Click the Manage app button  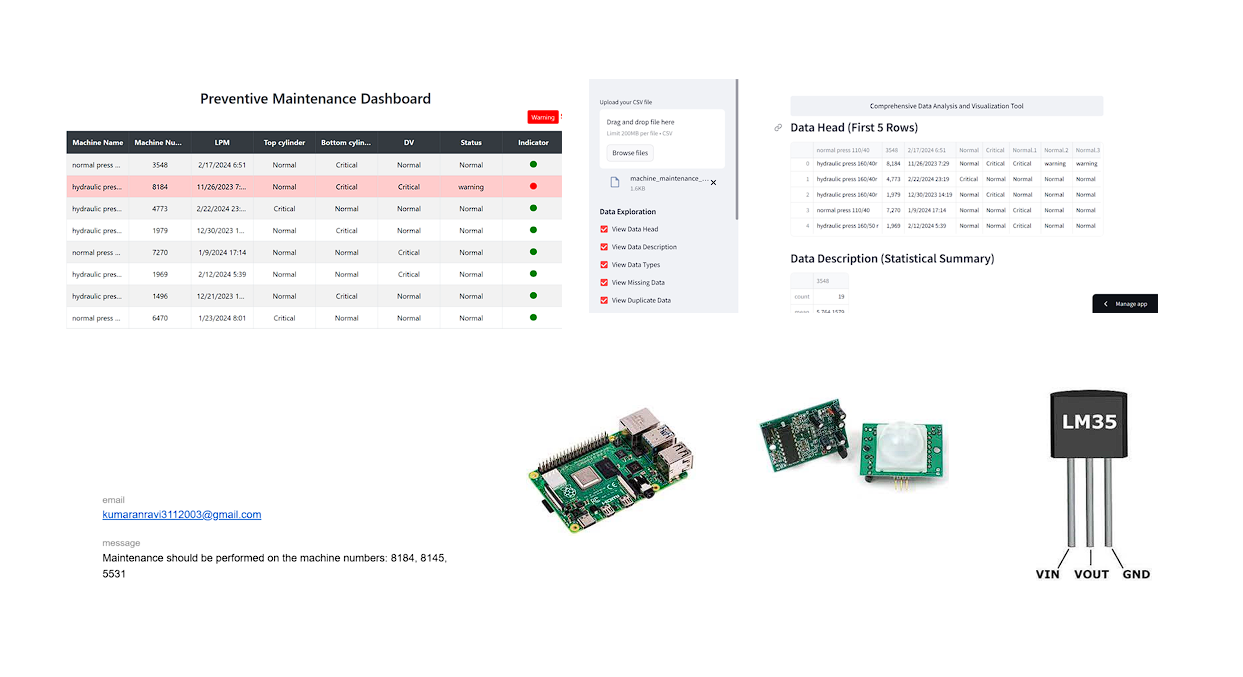coord(1132,303)
